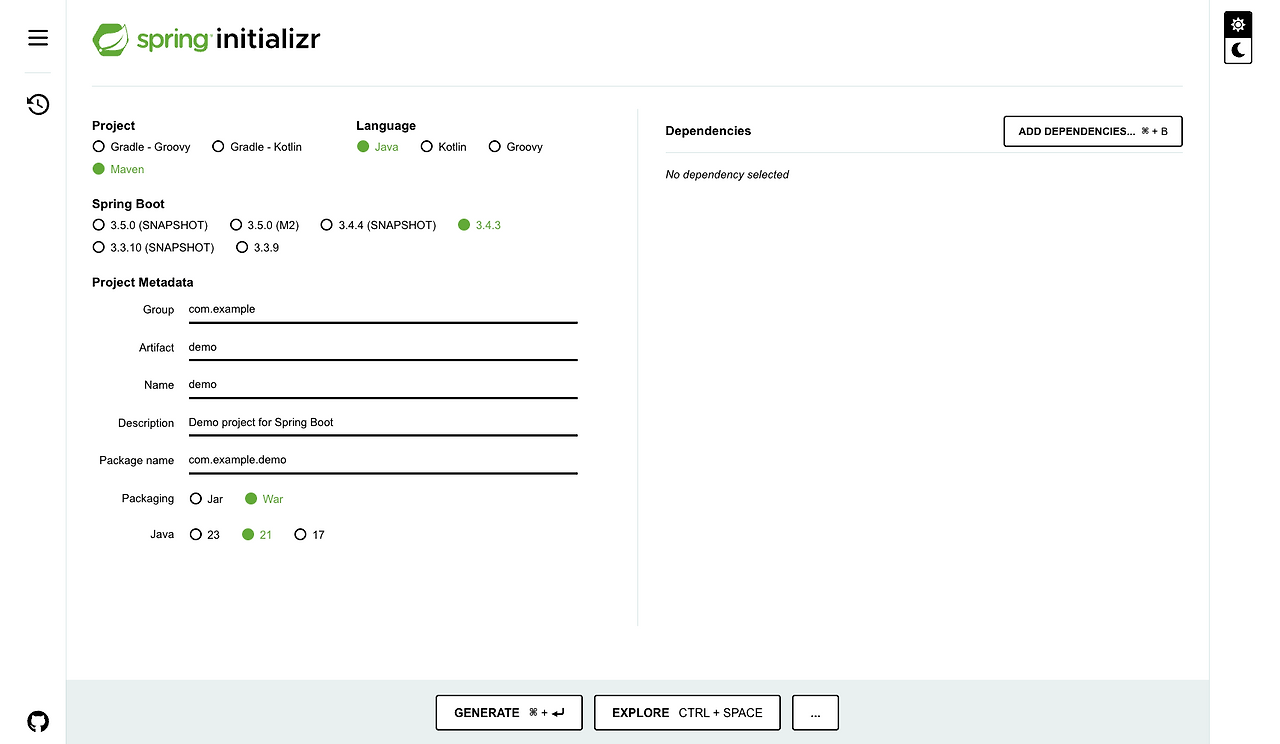Select Gradle - Kotlin project type

pyautogui.click(x=257, y=147)
